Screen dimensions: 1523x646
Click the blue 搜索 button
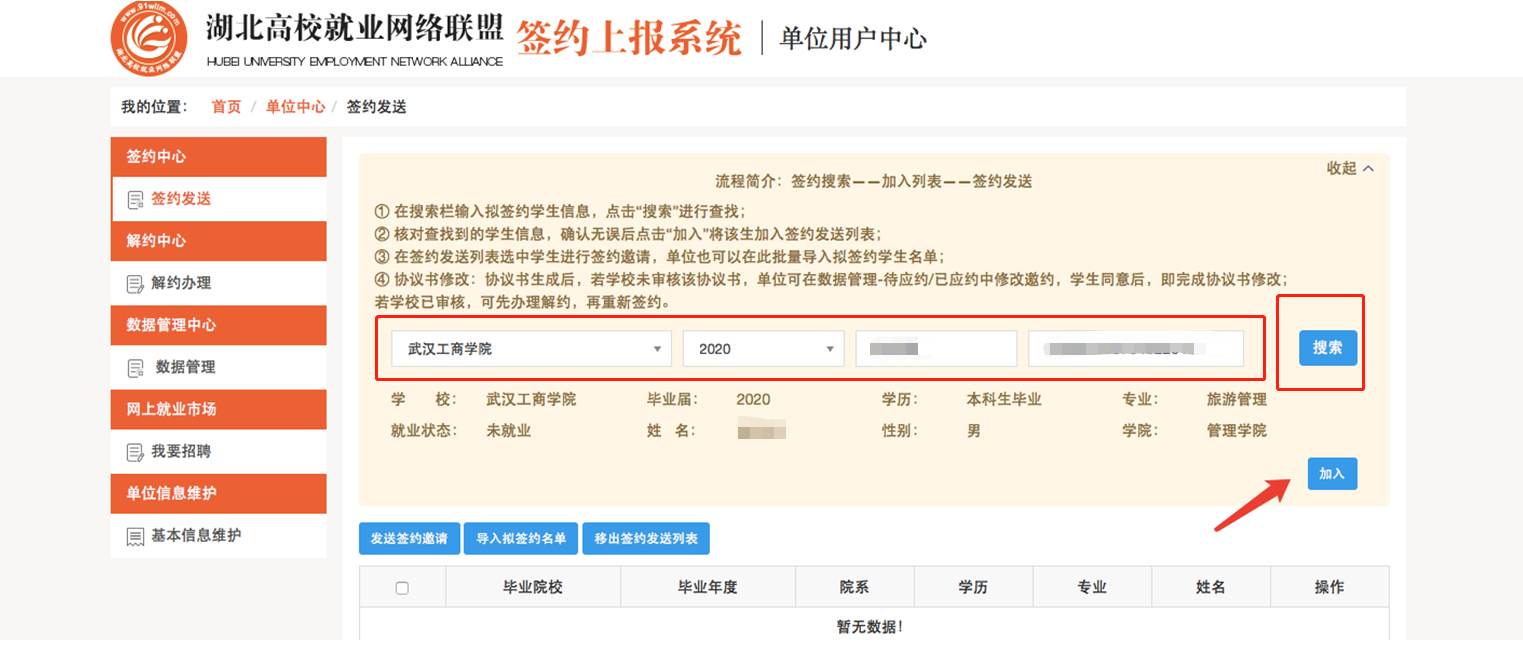click(1327, 348)
